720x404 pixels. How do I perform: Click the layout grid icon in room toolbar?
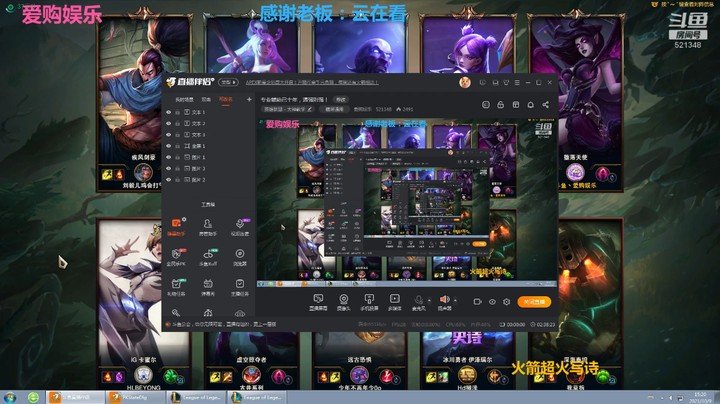516,105
